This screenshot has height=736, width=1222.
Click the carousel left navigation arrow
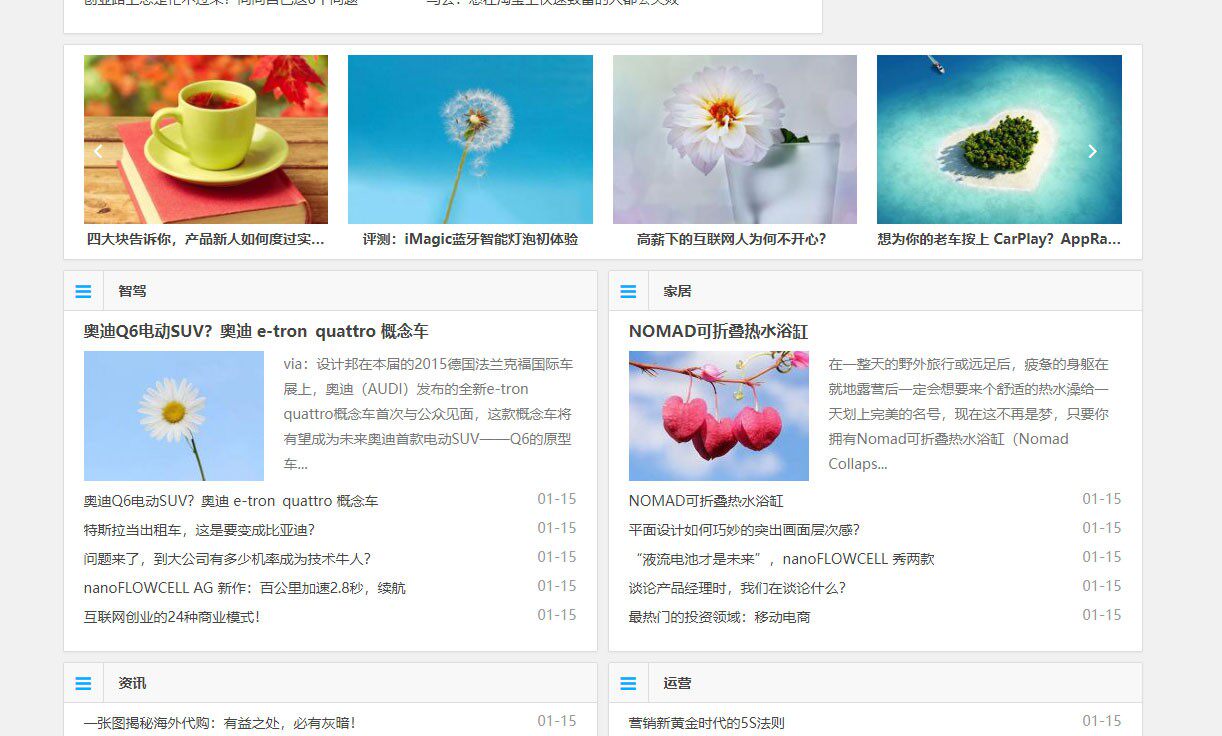point(97,151)
